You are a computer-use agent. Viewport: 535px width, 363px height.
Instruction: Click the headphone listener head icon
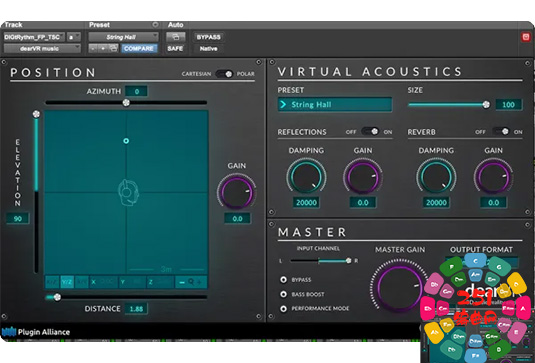pos(128,193)
